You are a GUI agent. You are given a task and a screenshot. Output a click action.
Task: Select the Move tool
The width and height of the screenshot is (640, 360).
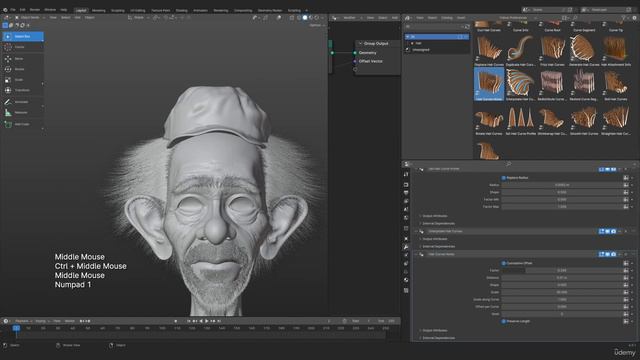coord(23,59)
